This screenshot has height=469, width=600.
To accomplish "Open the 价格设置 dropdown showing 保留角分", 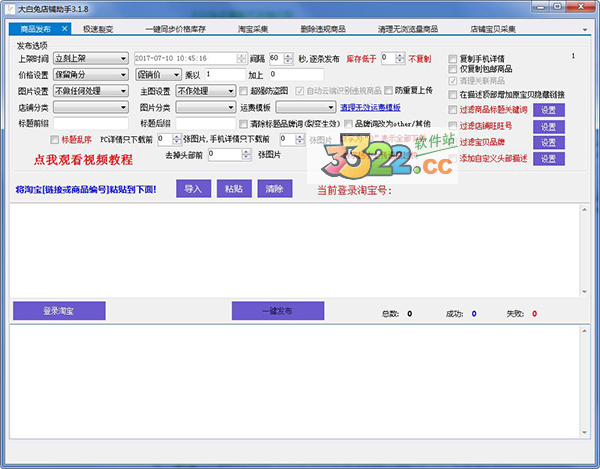I will click(x=90, y=75).
